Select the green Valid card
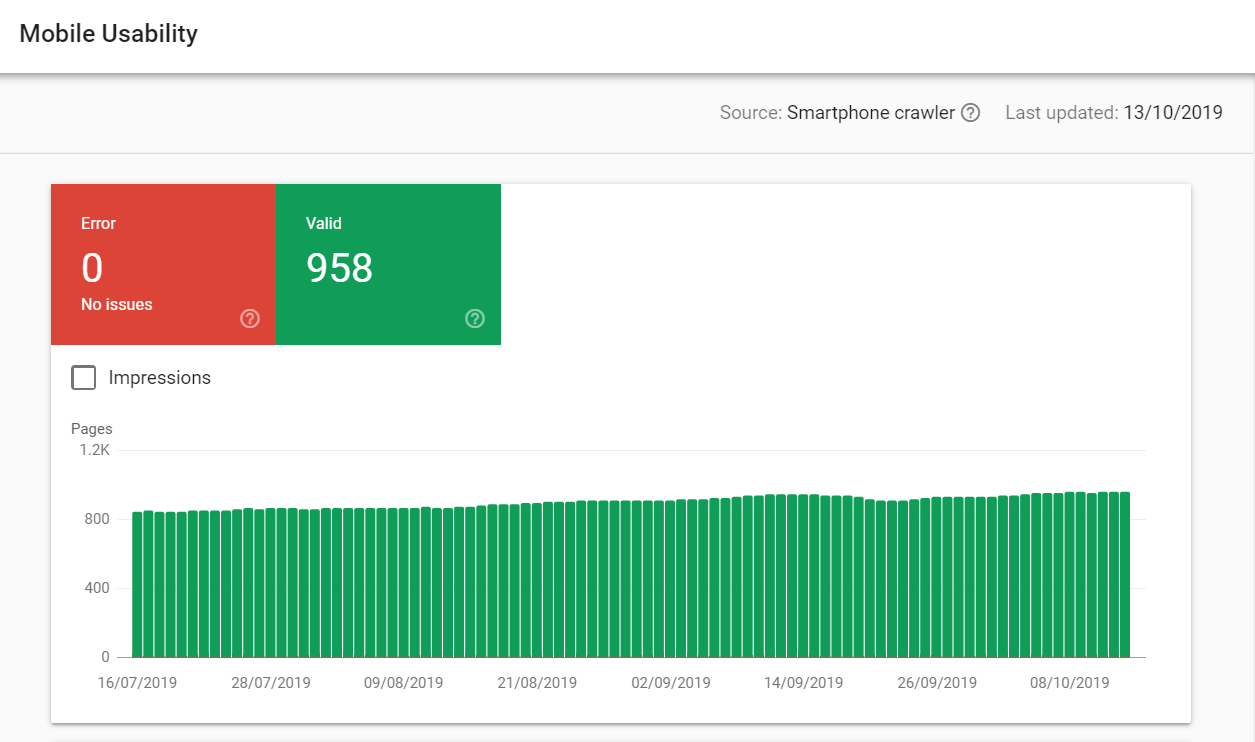 (388, 265)
